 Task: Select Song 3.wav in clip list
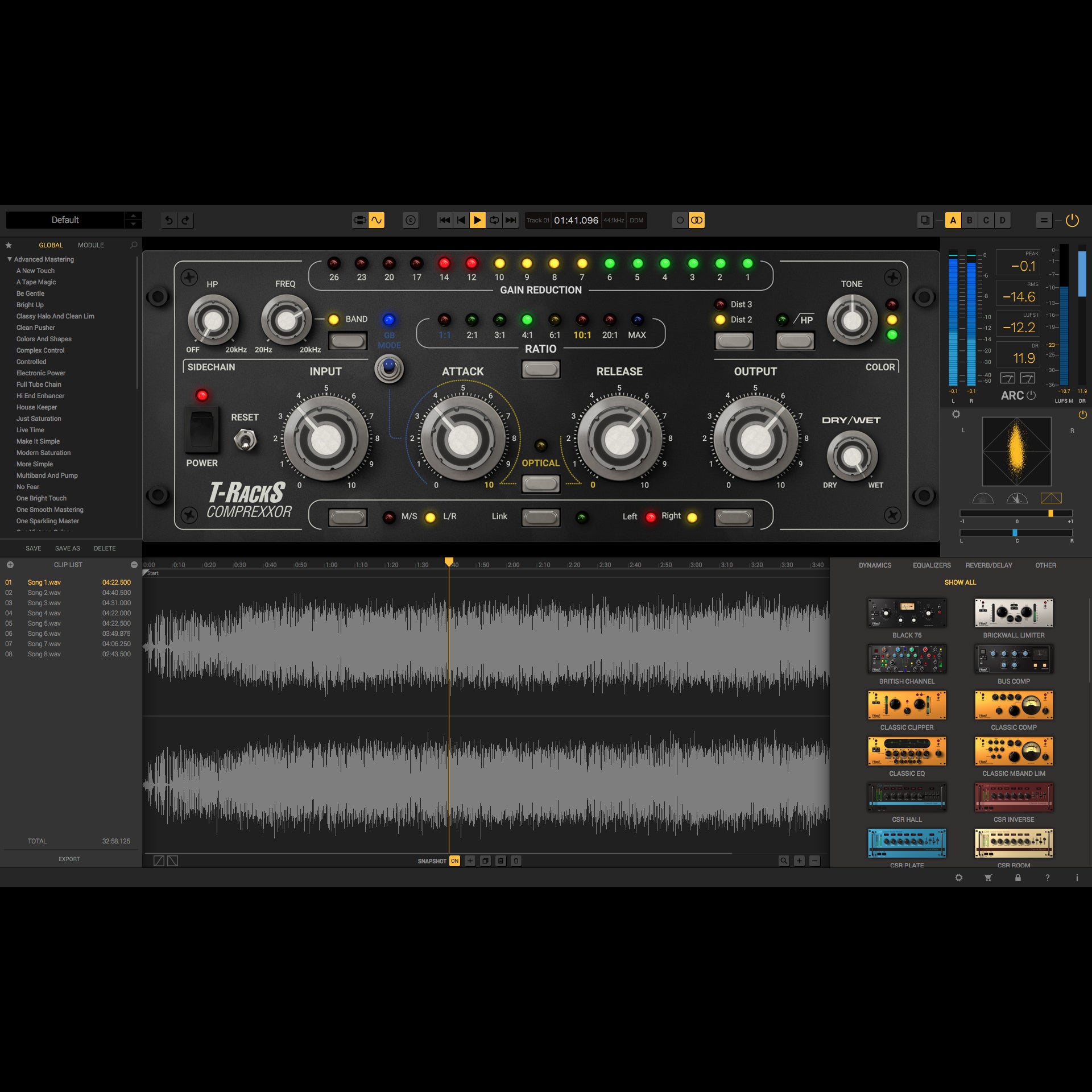pos(68,603)
